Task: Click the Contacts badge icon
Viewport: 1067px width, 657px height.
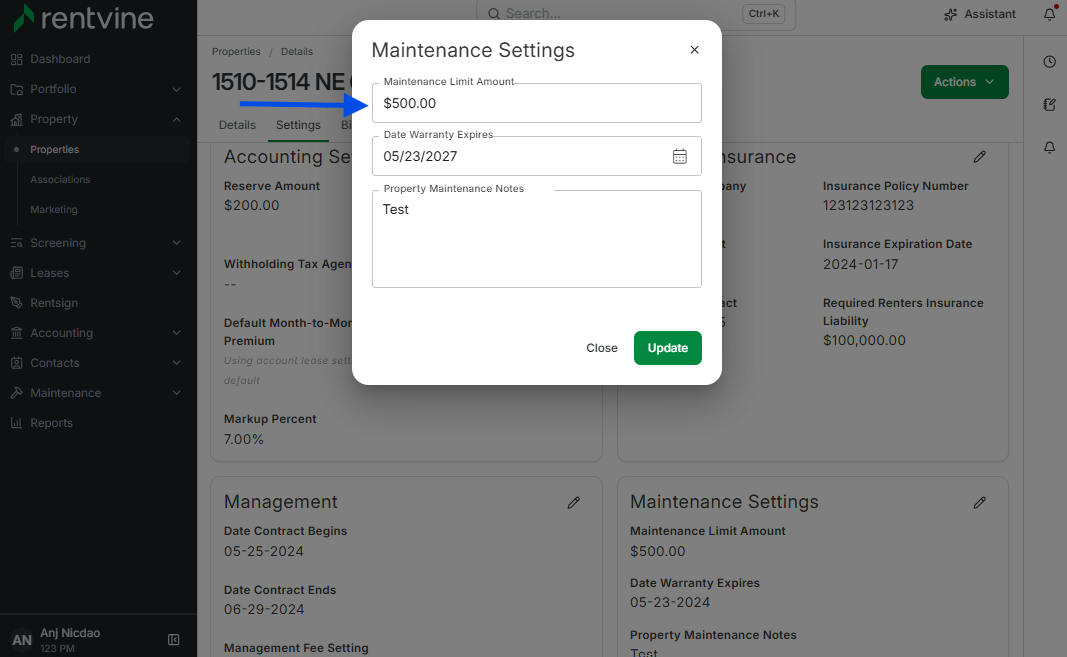Action: point(16,363)
